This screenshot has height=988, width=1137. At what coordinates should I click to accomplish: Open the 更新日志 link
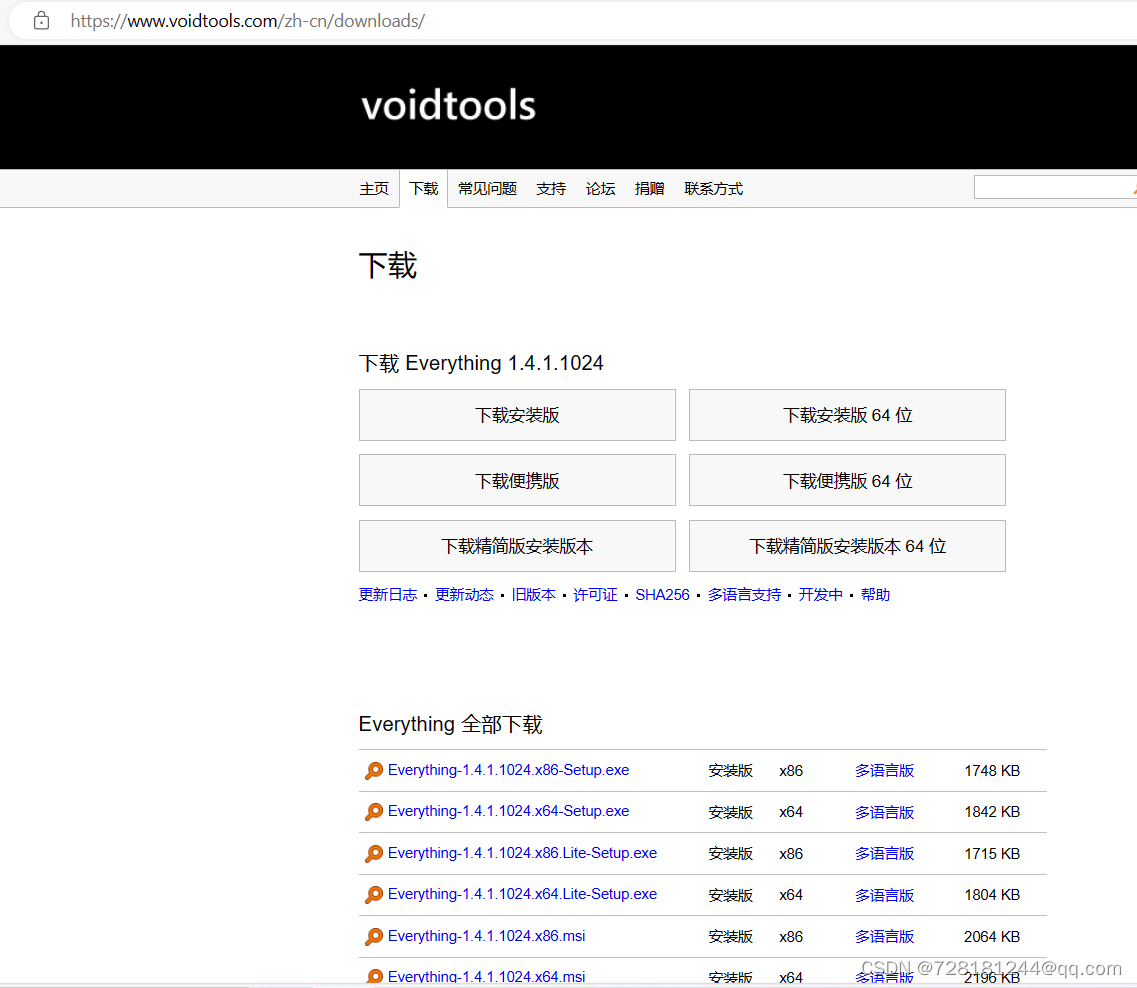click(x=388, y=594)
